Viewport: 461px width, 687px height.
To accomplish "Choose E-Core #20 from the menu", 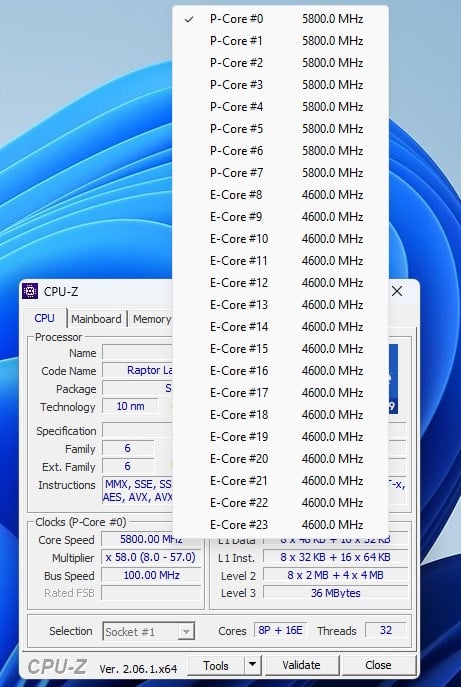I will tap(280, 459).
